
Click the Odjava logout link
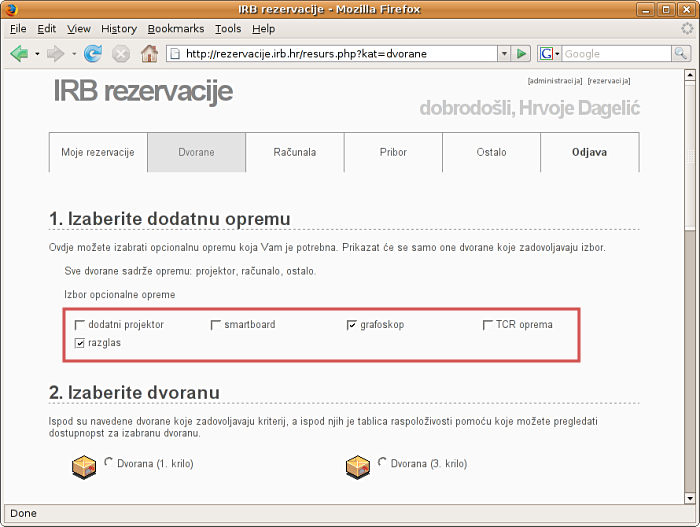pos(589,152)
